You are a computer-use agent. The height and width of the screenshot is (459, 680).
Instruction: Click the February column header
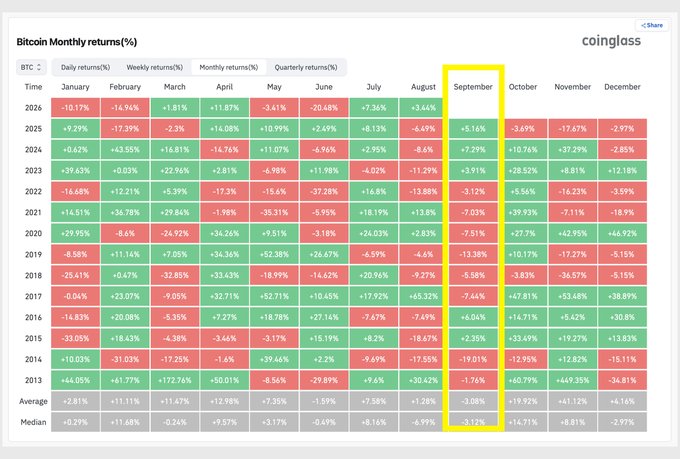(125, 87)
